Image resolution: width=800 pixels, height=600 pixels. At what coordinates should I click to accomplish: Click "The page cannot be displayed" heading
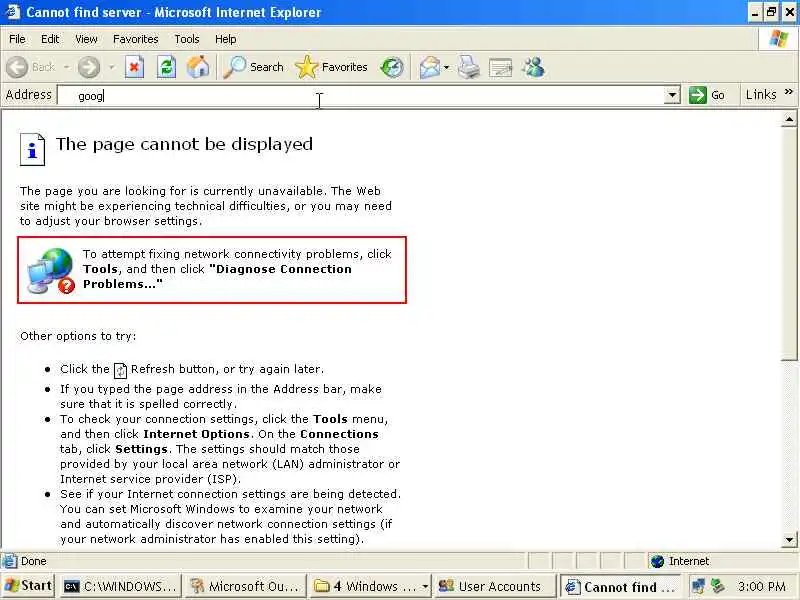coord(184,144)
